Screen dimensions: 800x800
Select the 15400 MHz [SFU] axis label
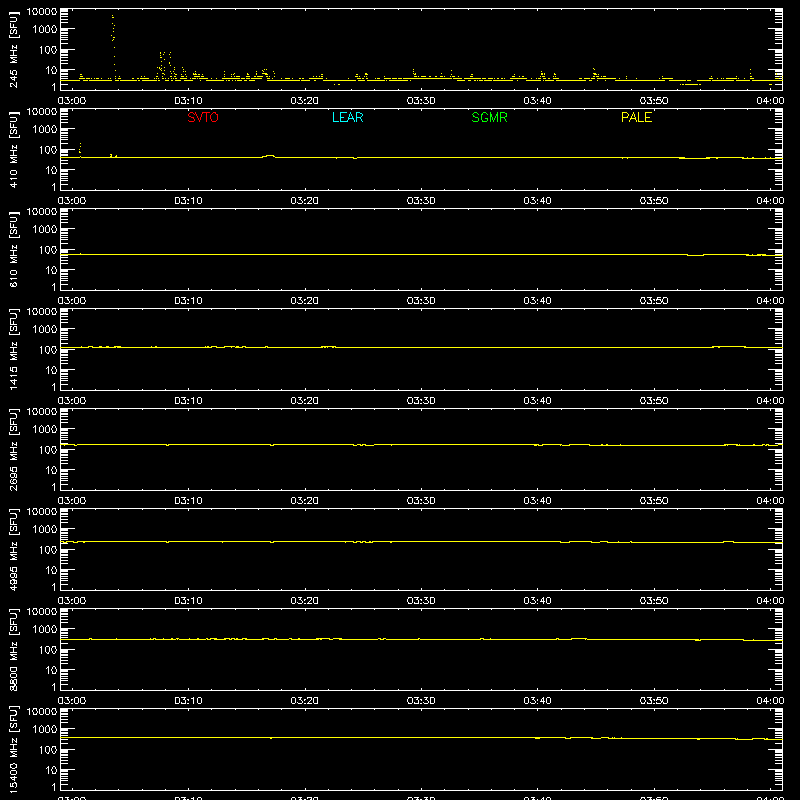(x=13, y=749)
